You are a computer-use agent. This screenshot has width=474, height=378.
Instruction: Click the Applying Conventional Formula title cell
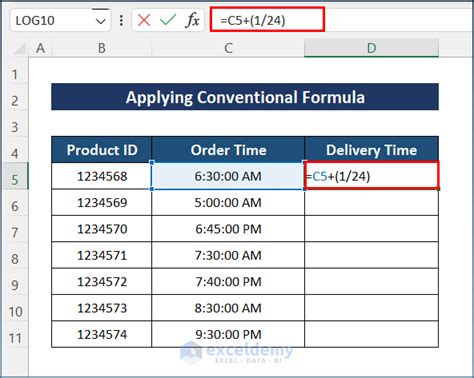tap(245, 97)
